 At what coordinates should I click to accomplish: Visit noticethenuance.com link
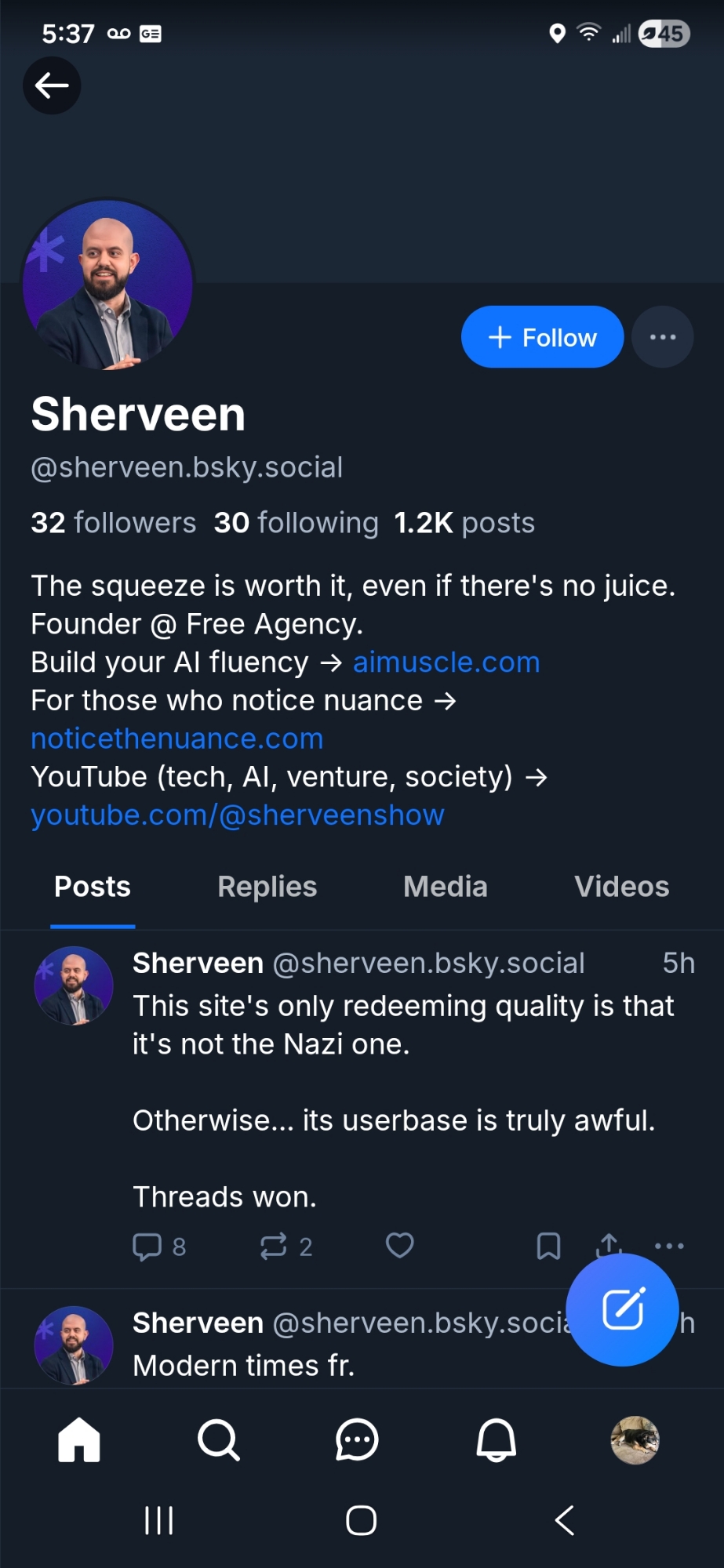point(177,739)
